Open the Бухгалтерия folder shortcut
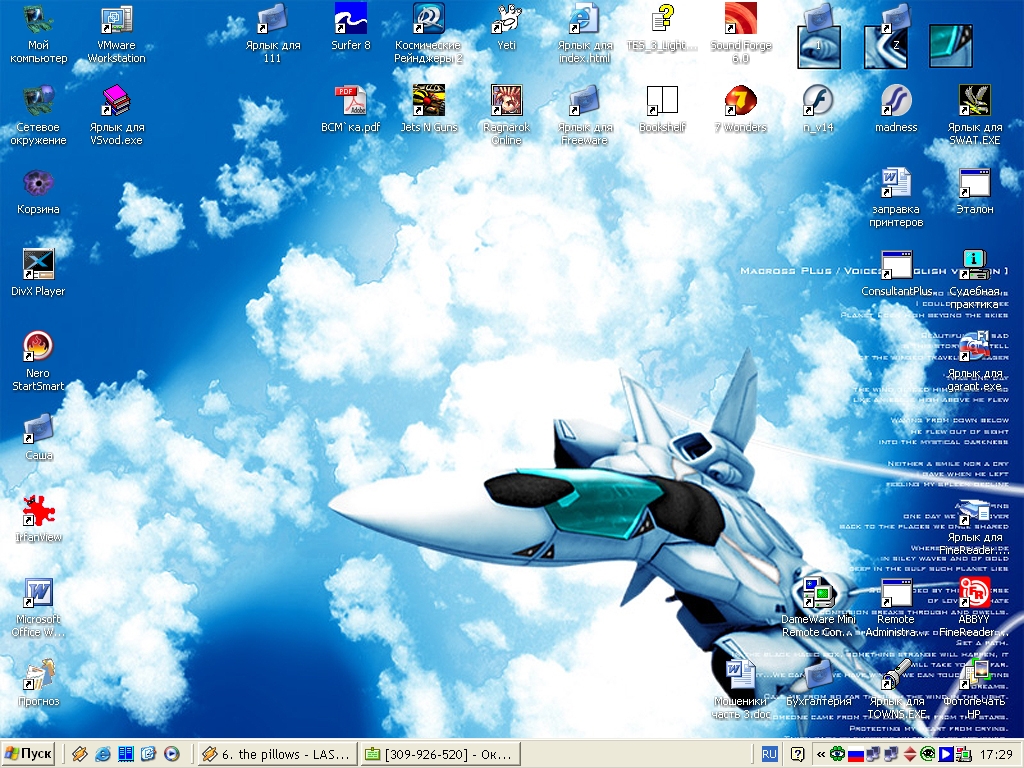Image resolution: width=1024 pixels, height=768 pixels. 818,684
